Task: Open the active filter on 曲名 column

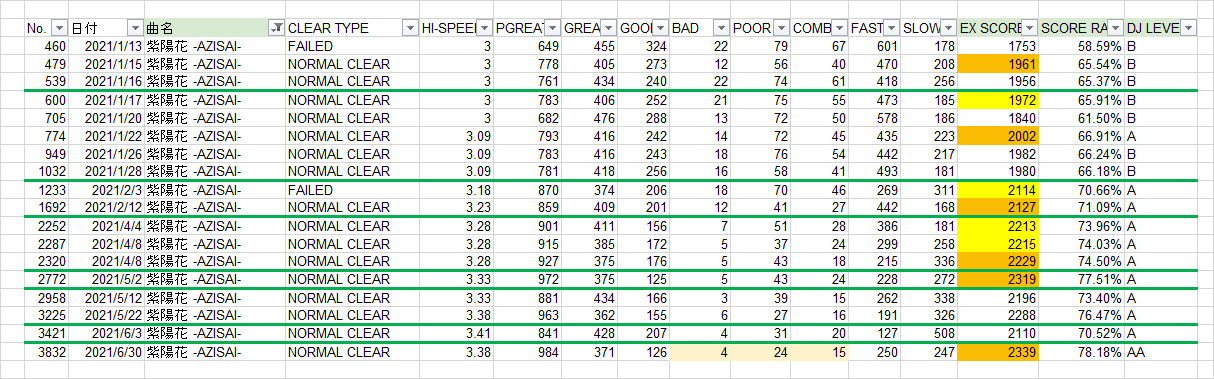Action: [x=277, y=28]
